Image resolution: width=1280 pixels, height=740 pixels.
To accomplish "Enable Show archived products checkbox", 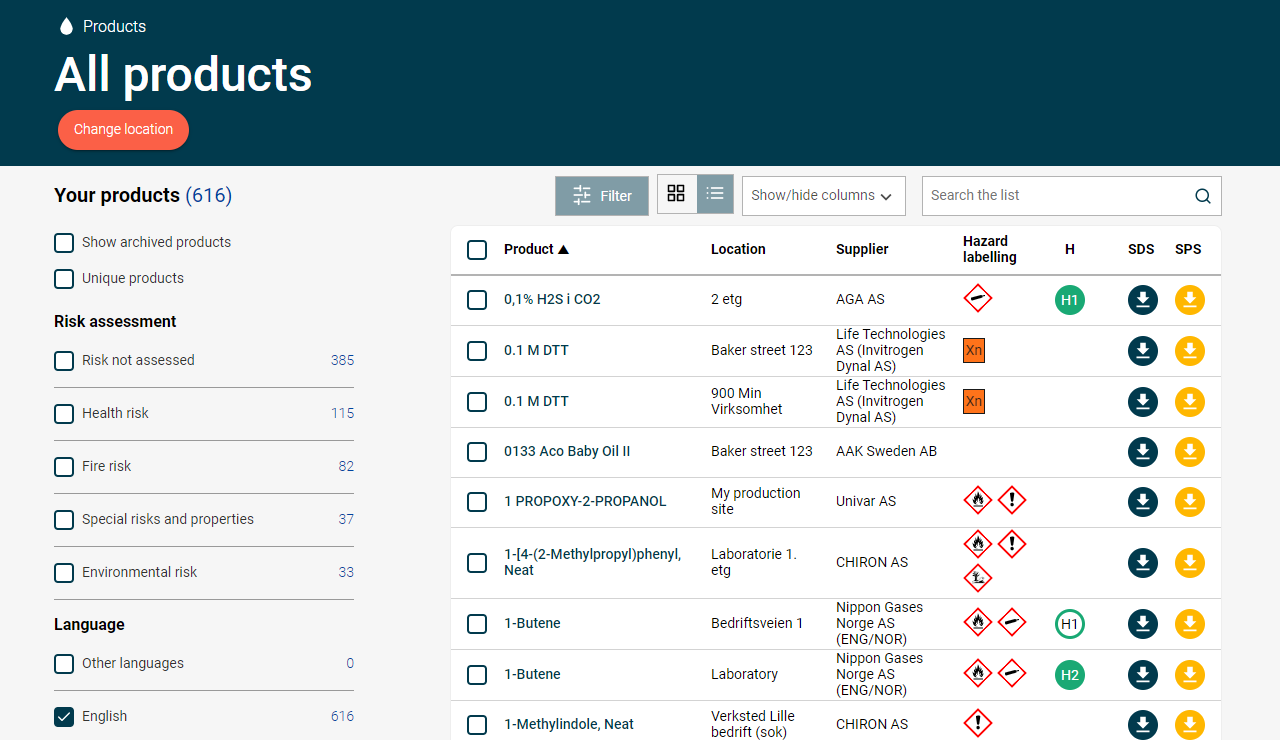I will pos(64,243).
